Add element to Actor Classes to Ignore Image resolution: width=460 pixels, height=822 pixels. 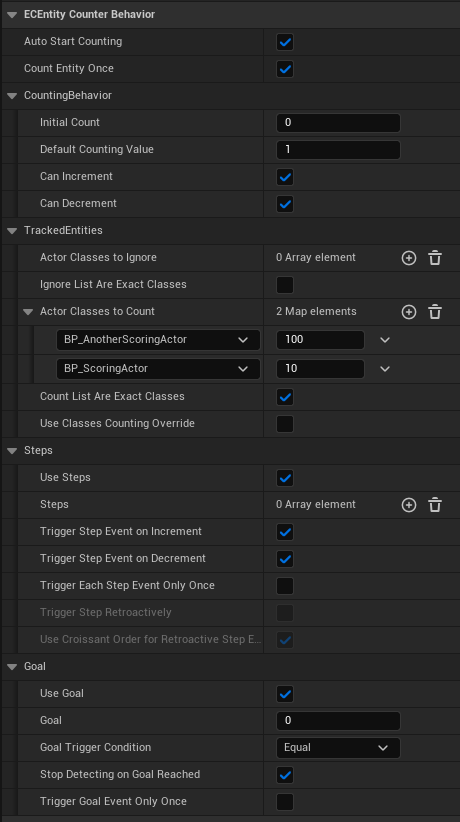[x=409, y=258]
